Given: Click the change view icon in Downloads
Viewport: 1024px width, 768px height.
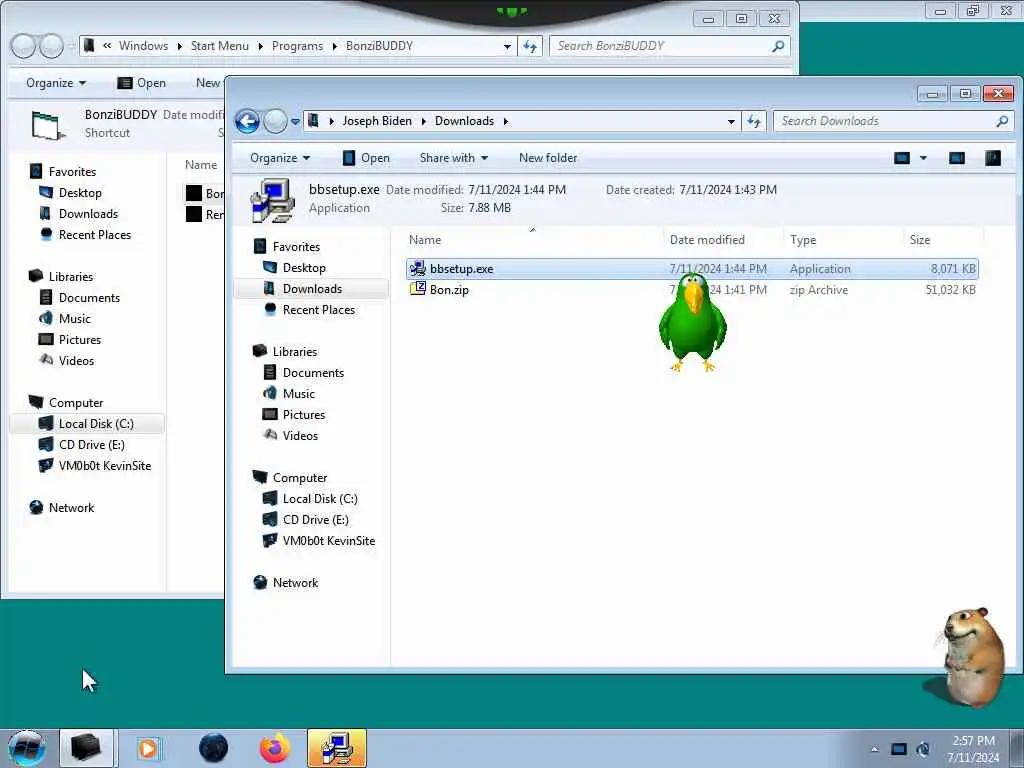Looking at the screenshot, I should point(902,158).
